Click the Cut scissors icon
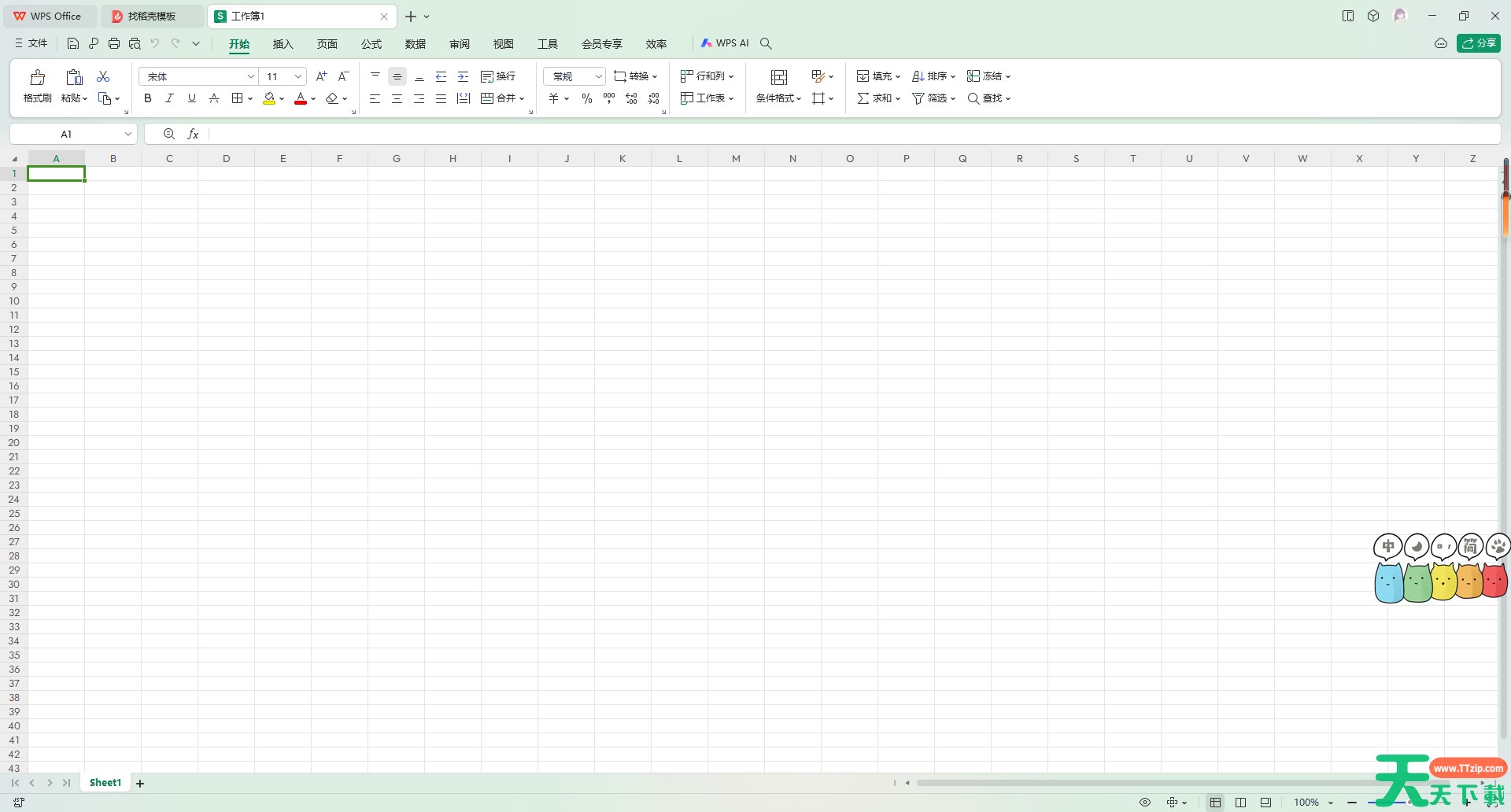The image size is (1511, 812). 103,76
